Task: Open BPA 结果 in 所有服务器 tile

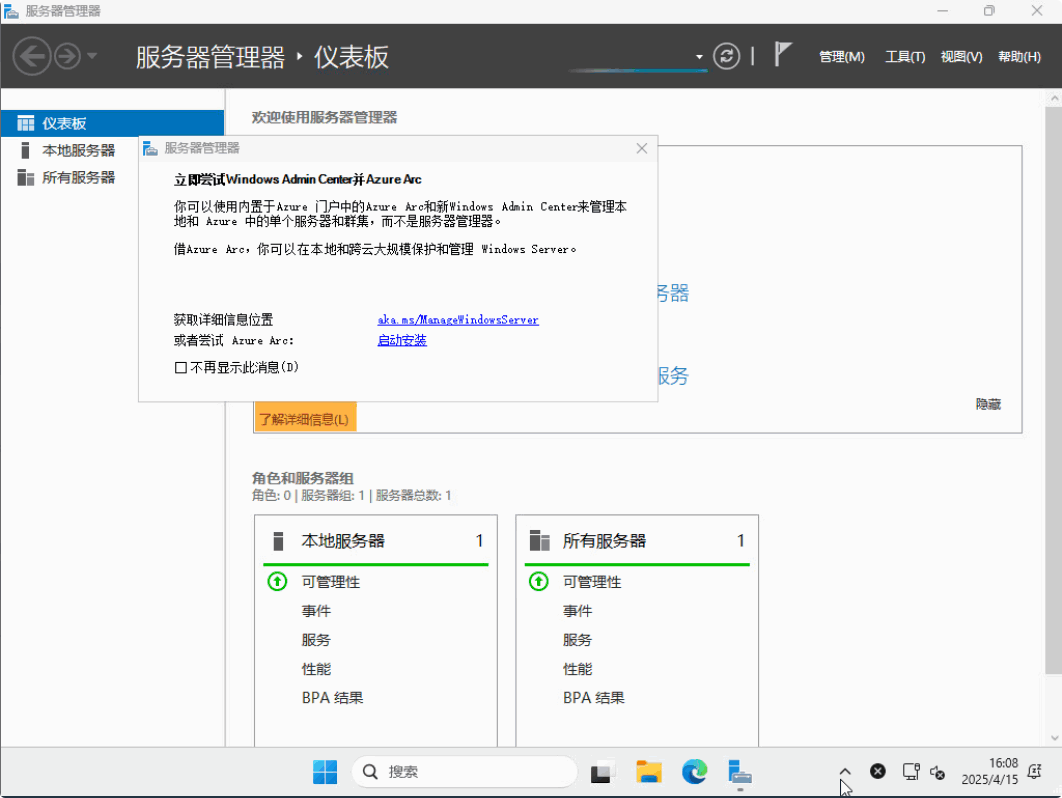Action: 594,698
